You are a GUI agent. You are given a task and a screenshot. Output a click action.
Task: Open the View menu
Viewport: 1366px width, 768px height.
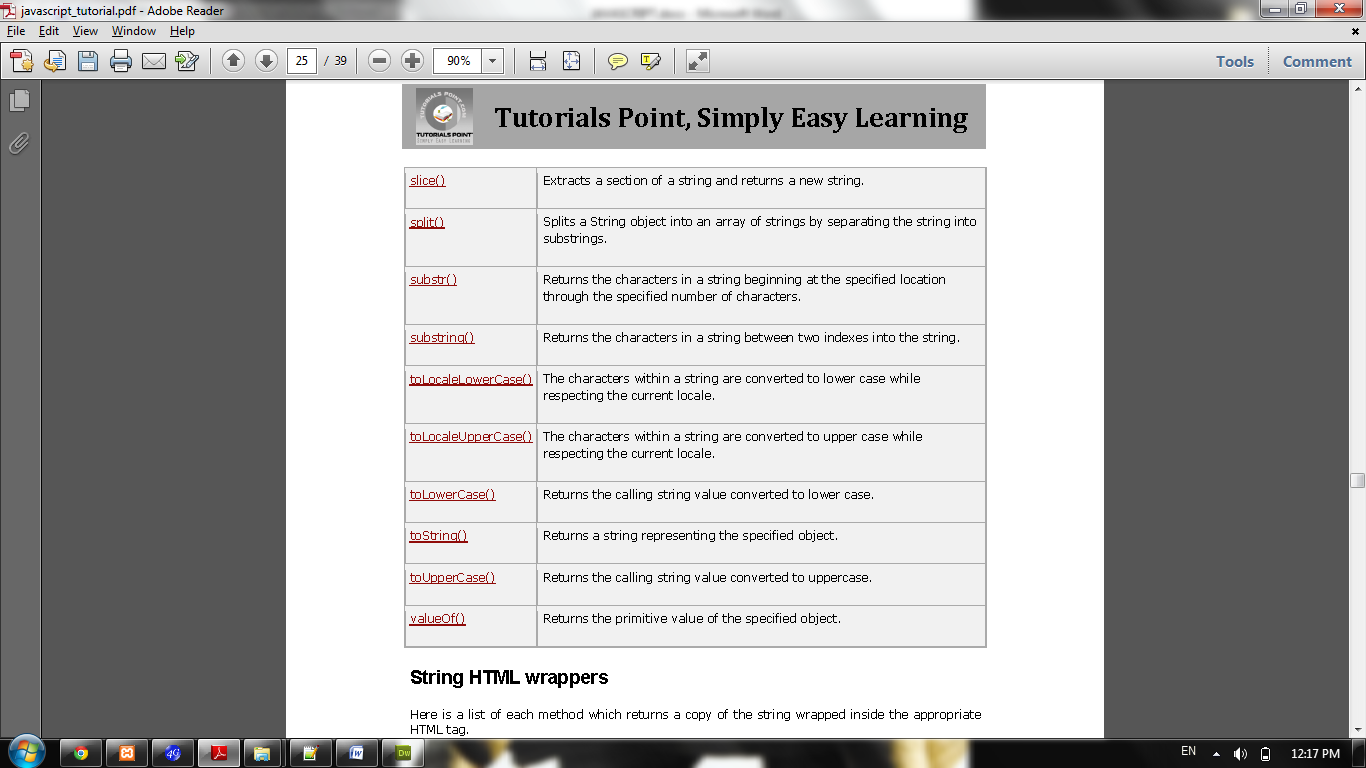click(85, 31)
